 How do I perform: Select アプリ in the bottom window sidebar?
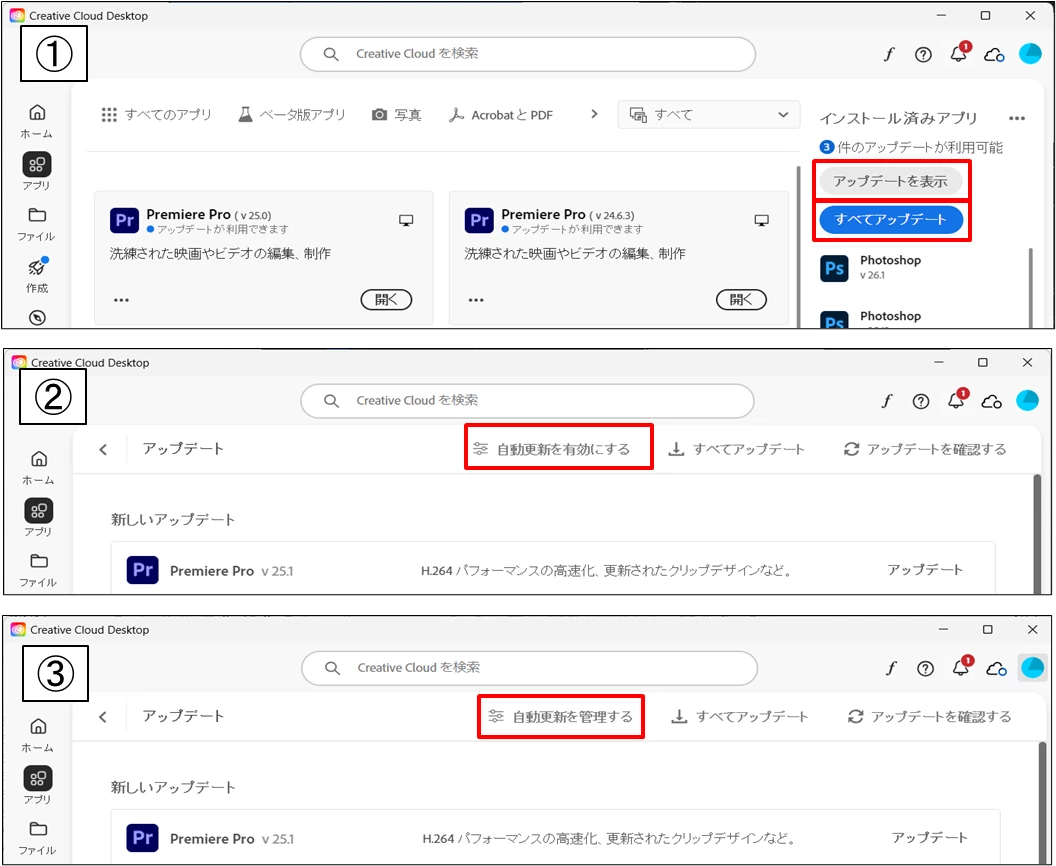tap(38, 785)
